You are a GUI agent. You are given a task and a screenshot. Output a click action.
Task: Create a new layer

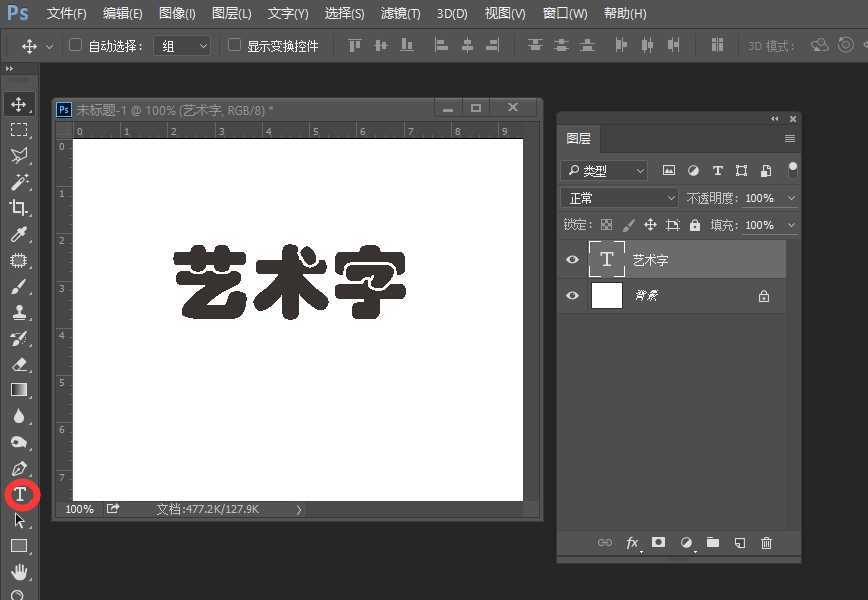[x=739, y=543]
